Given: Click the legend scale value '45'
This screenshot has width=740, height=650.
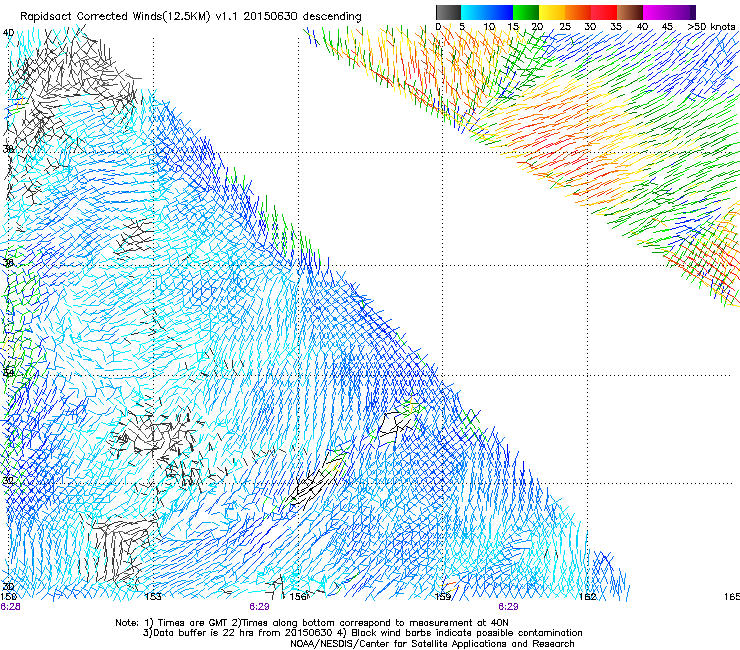Looking at the screenshot, I should pos(667,27).
